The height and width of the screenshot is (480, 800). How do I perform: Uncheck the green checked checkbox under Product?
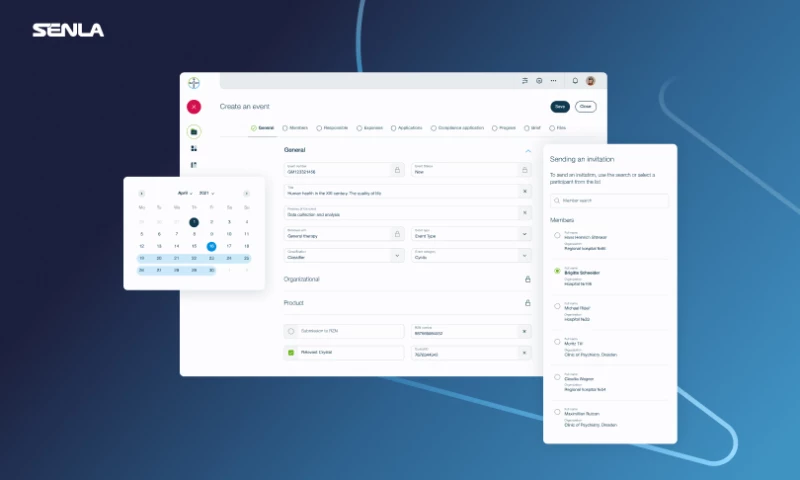click(291, 352)
